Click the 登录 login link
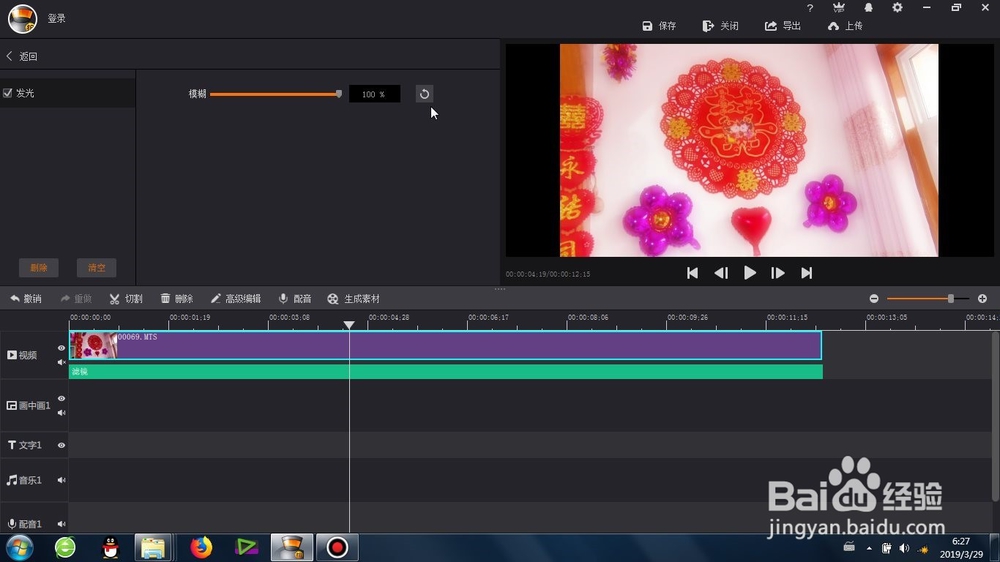The height and width of the screenshot is (562, 1000). pos(57,18)
